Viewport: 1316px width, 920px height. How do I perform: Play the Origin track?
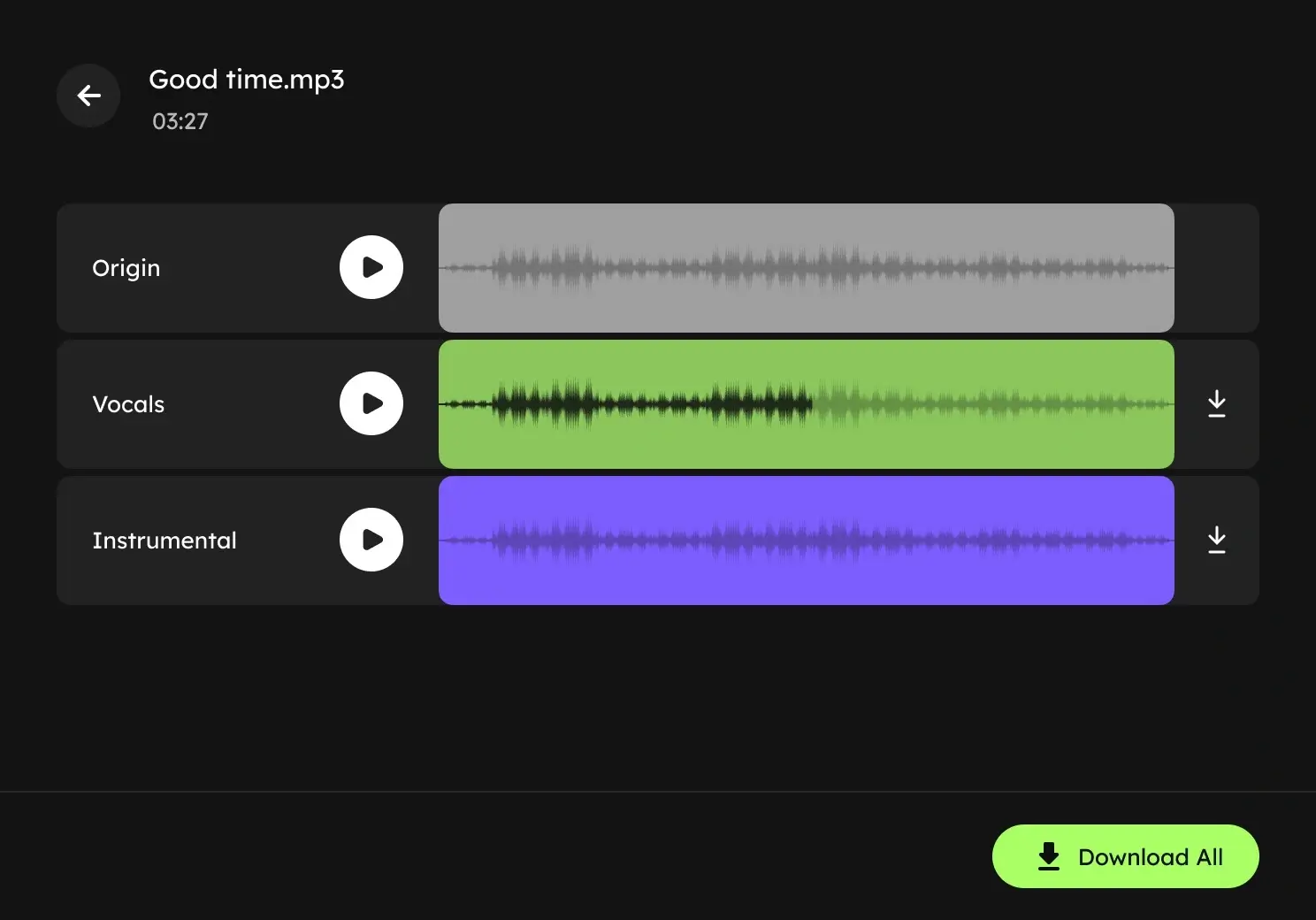tap(371, 267)
